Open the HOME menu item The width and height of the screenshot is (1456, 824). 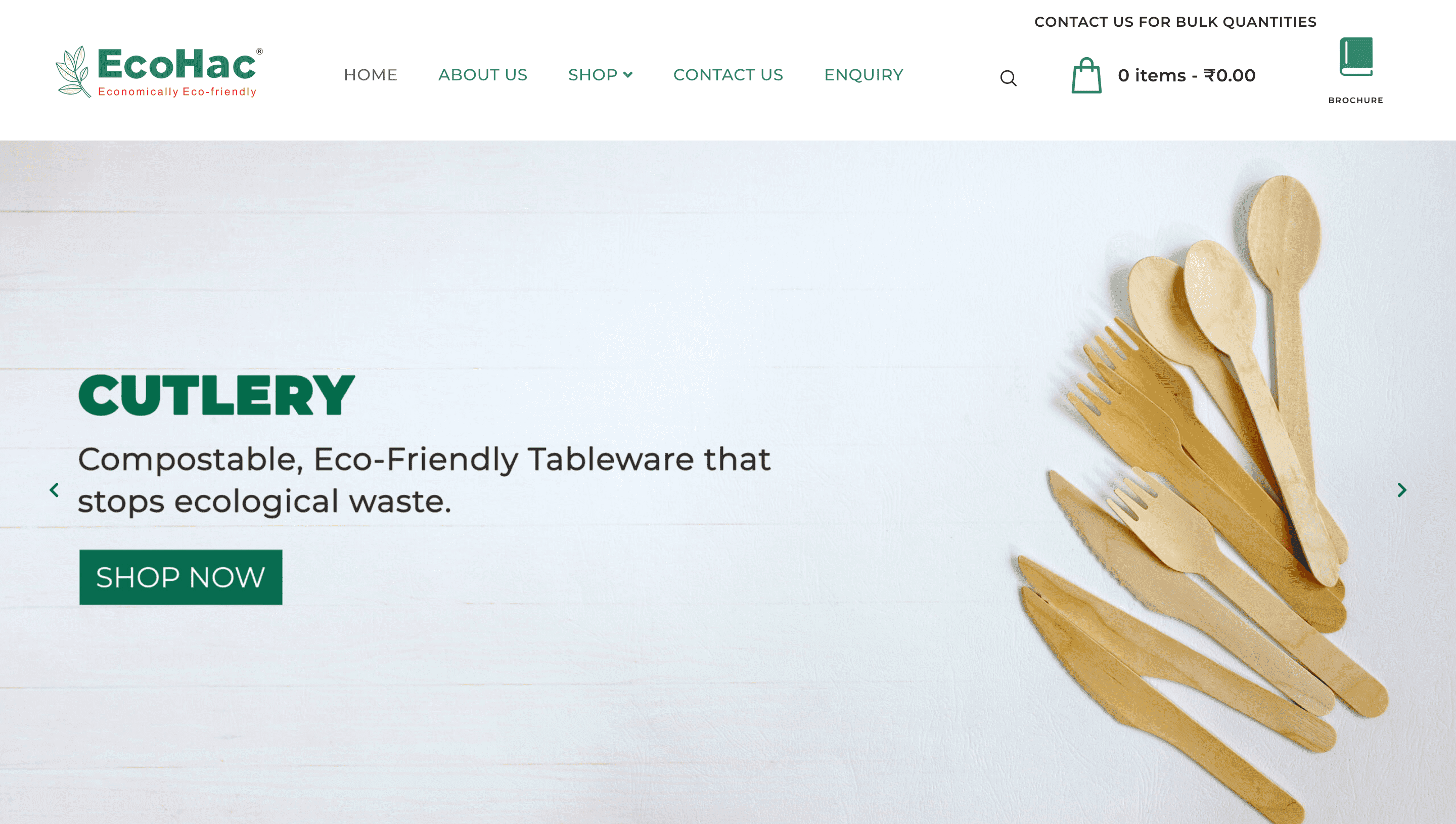click(371, 75)
